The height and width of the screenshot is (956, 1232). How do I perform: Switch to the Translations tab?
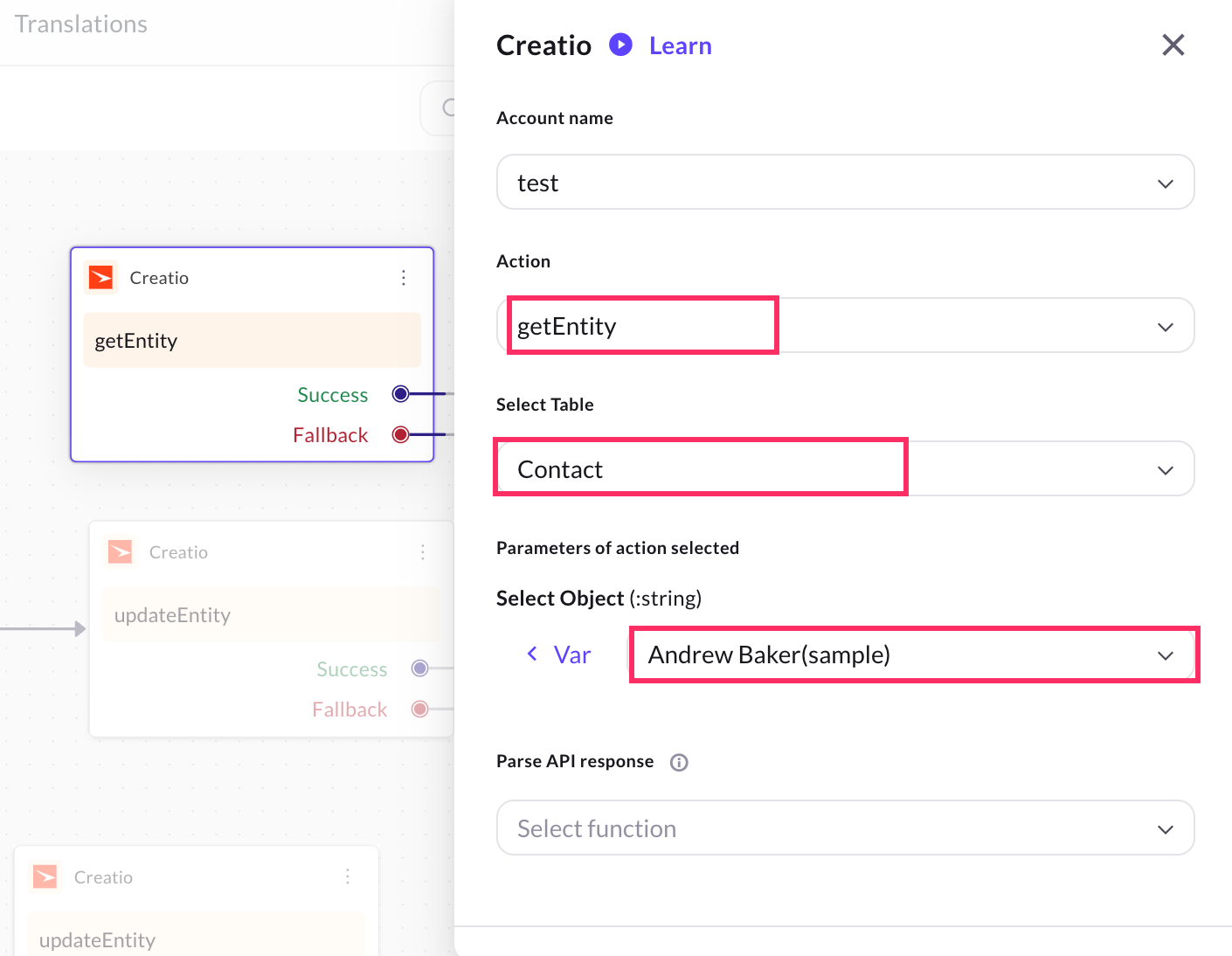(x=81, y=24)
